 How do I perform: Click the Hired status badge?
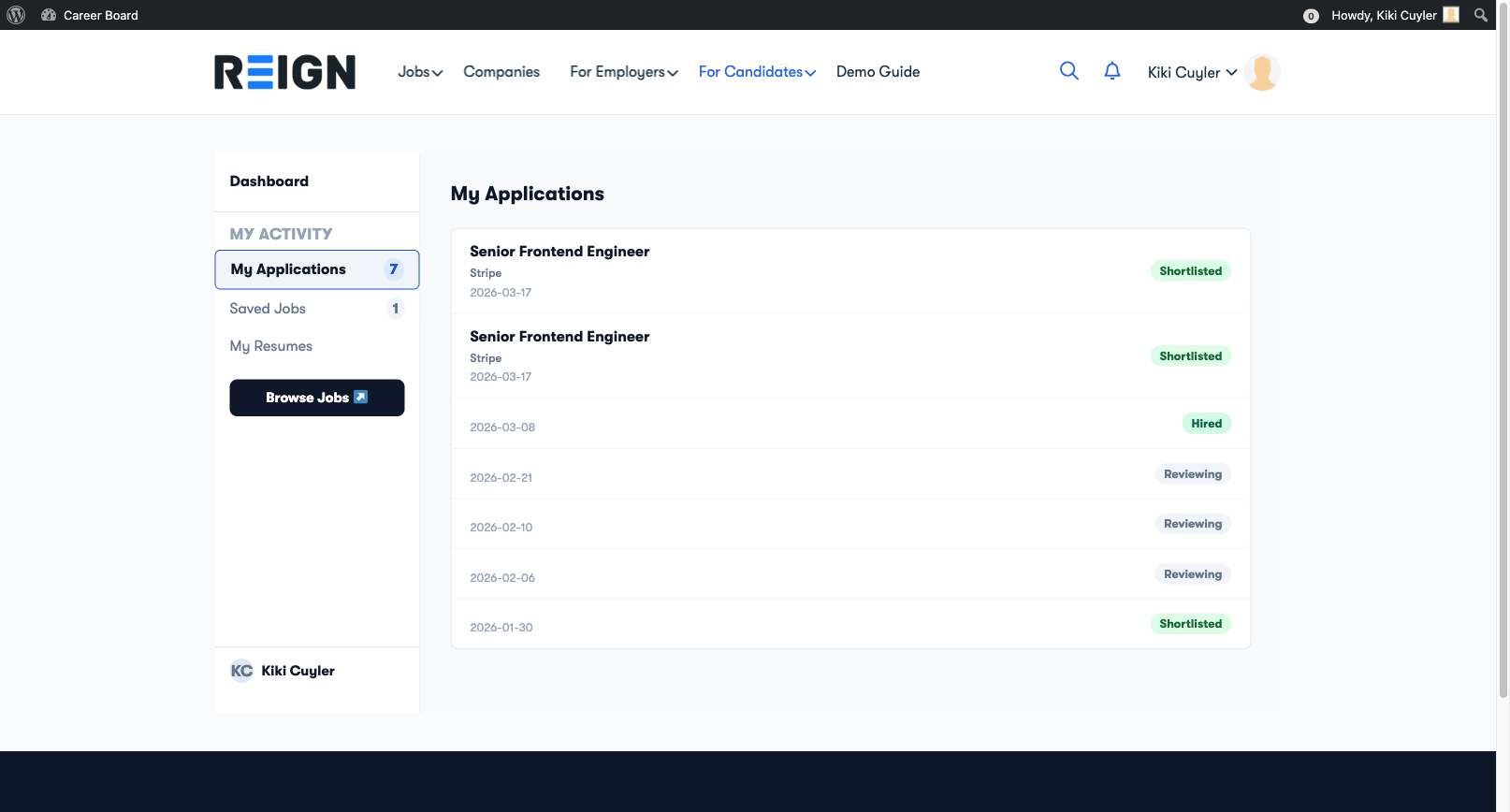click(x=1206, y=424)
